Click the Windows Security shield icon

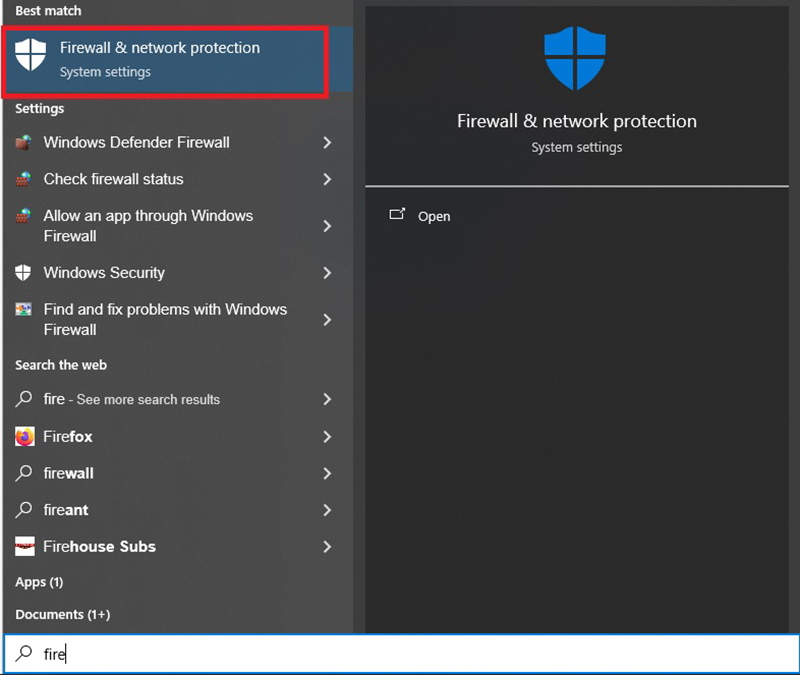[x=23, y=272]
